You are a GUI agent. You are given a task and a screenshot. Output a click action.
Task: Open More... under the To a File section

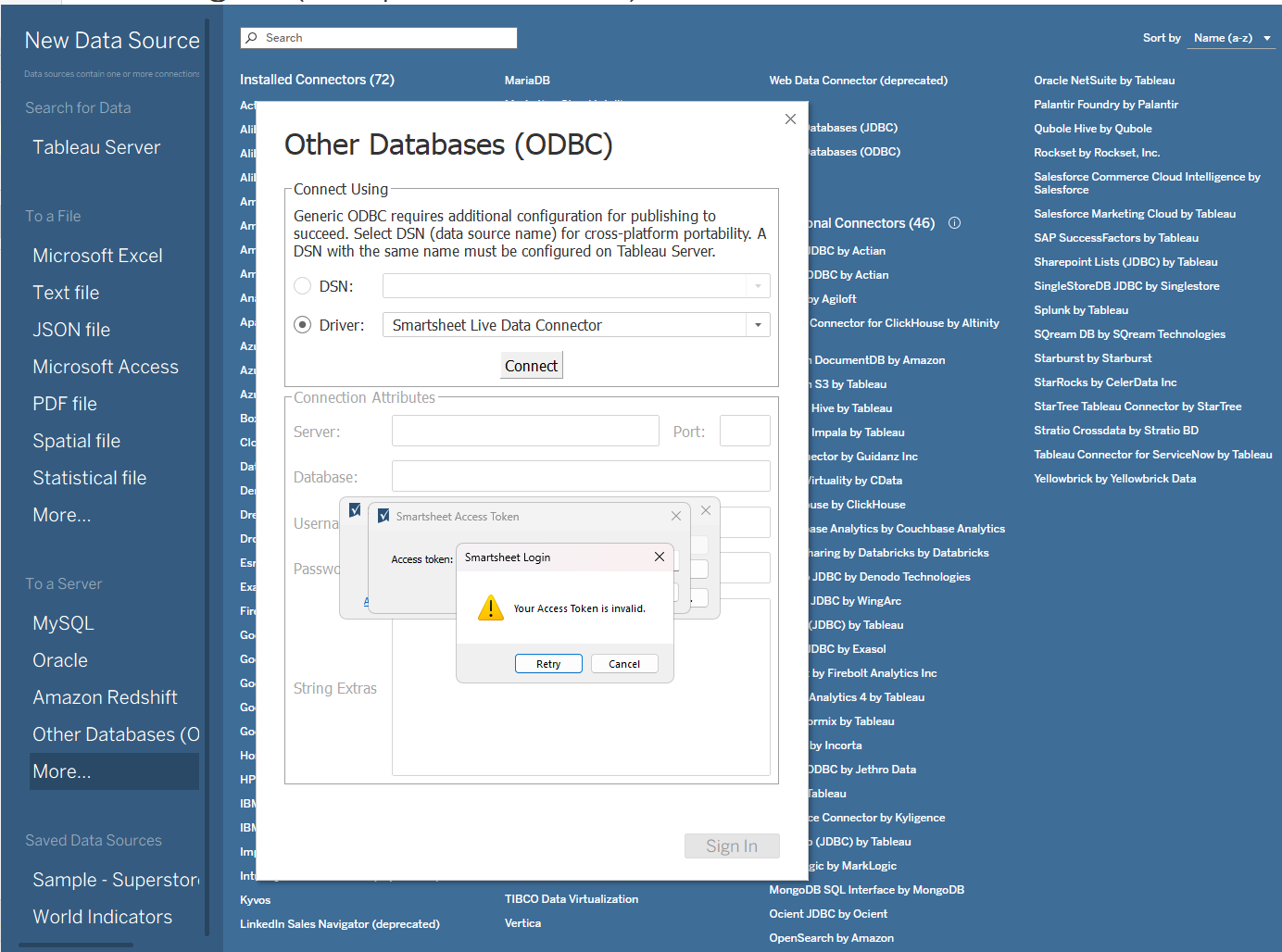tap(62, 515)
